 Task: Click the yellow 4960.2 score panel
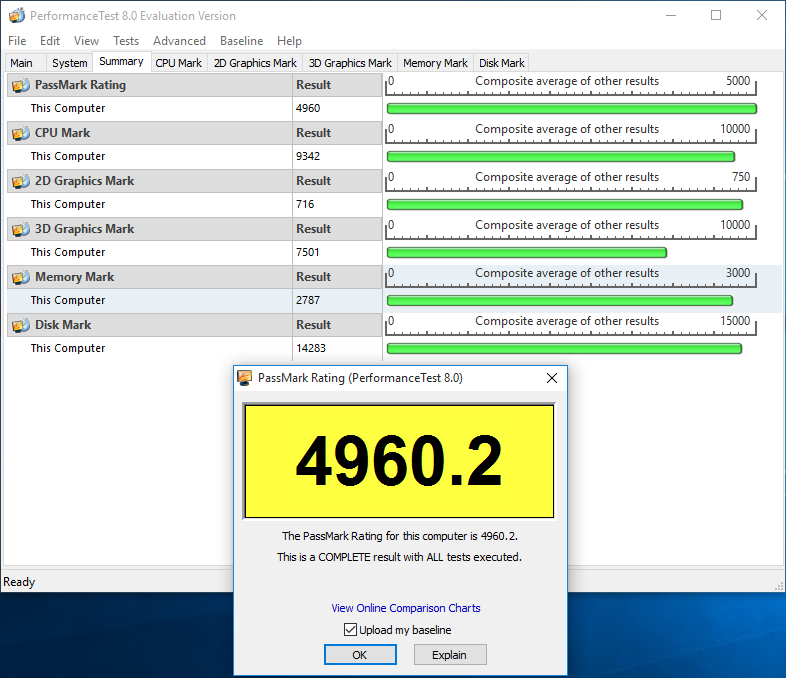pos(399,461)
